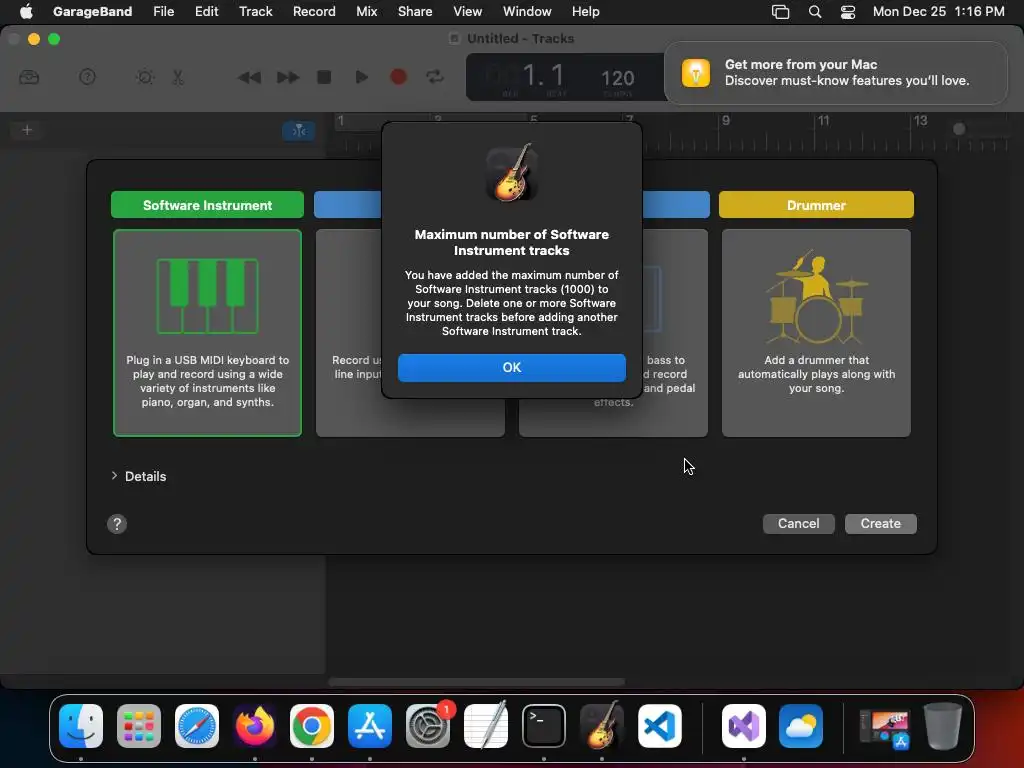Image resolution: width=1024 pixels, height=768 pixels.
Task: Open the Track menu
Action: tap(255, 11)
